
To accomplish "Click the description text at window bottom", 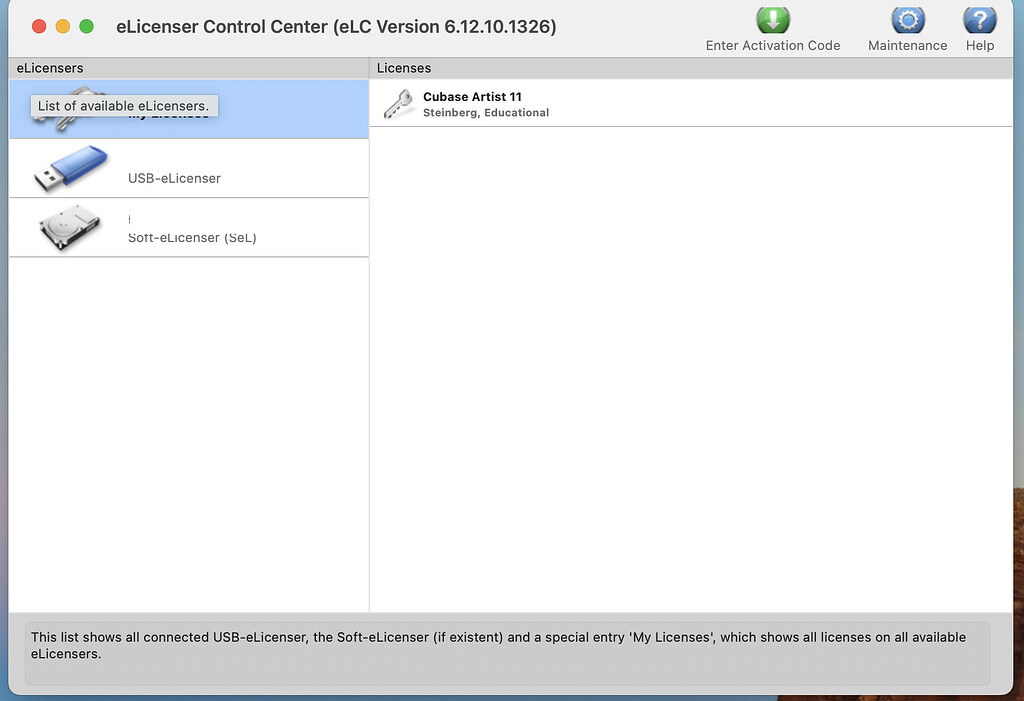I will [x=498, y=645].
